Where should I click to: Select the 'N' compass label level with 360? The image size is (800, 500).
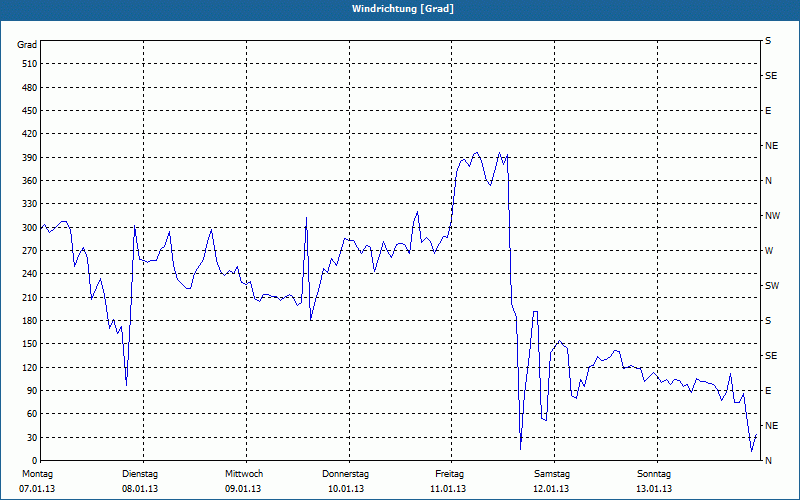(768, 181)
